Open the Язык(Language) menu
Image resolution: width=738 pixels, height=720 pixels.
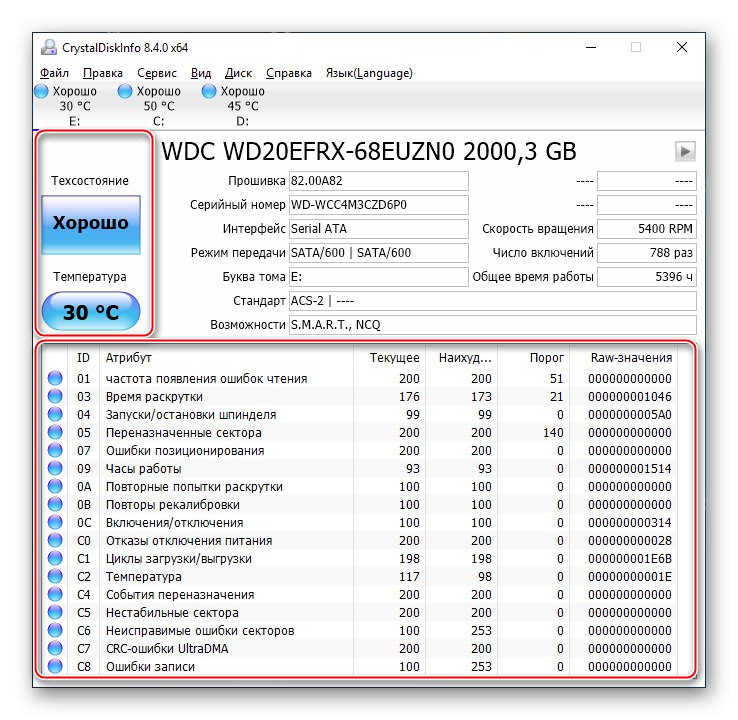click(369, 73)
